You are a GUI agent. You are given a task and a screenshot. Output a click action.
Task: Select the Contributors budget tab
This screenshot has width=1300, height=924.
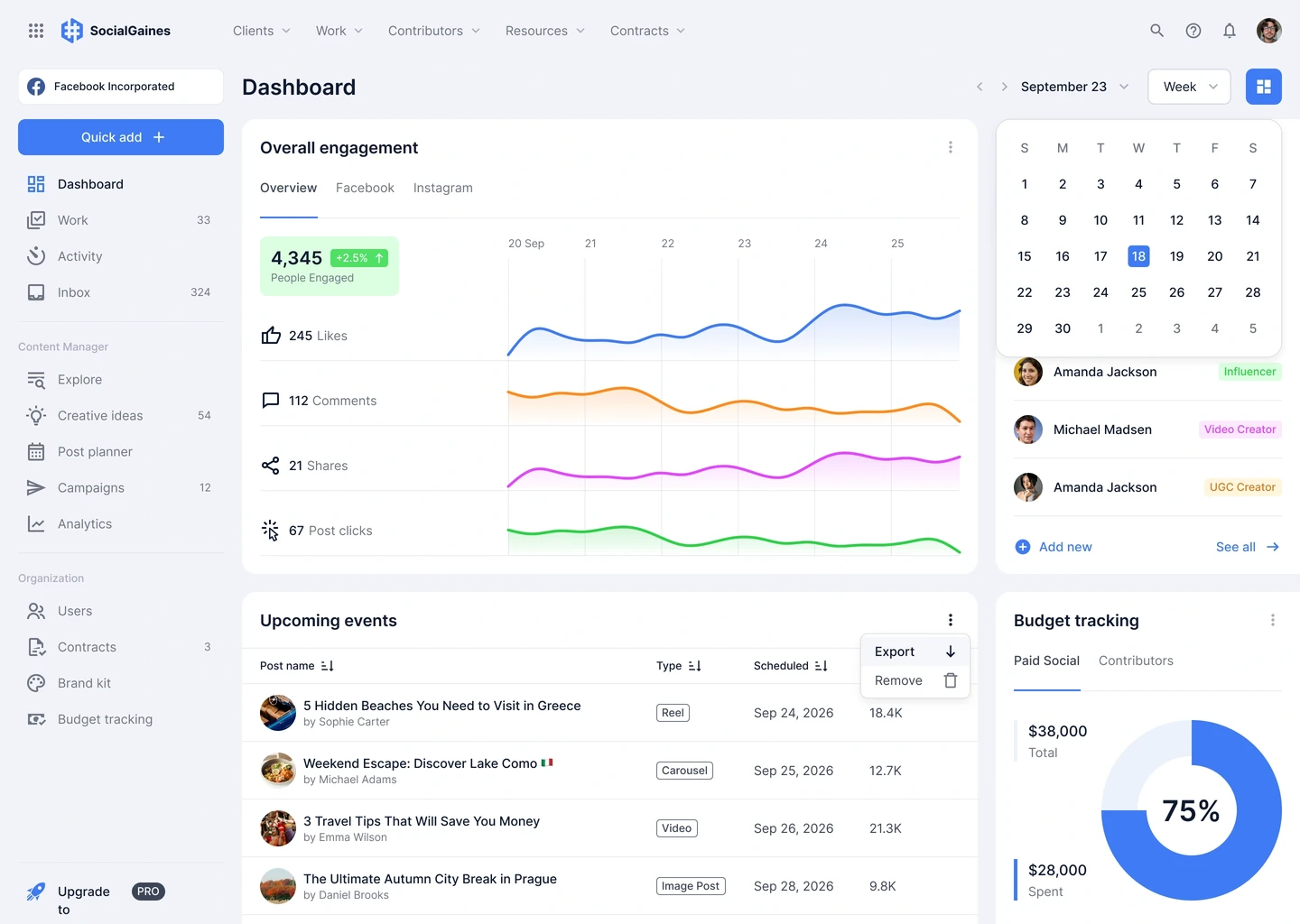1136,661
